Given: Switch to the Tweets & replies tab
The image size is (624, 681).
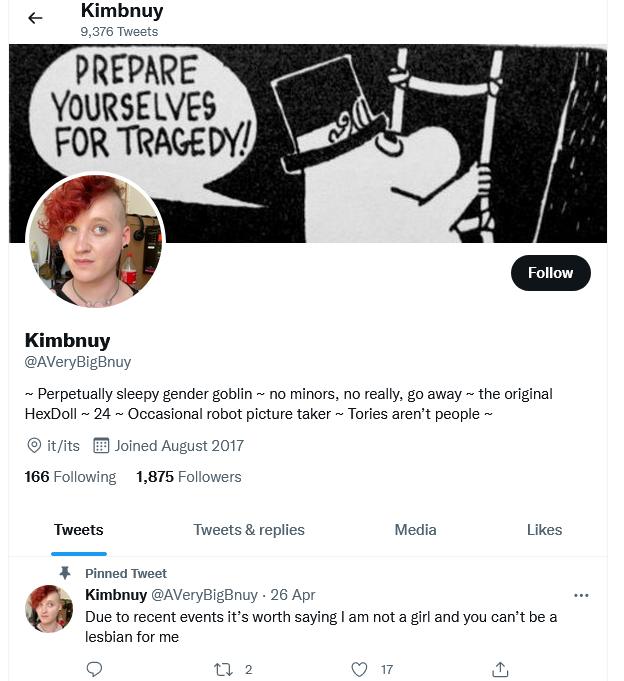Looking at the screenshot, I should [249, 530].
